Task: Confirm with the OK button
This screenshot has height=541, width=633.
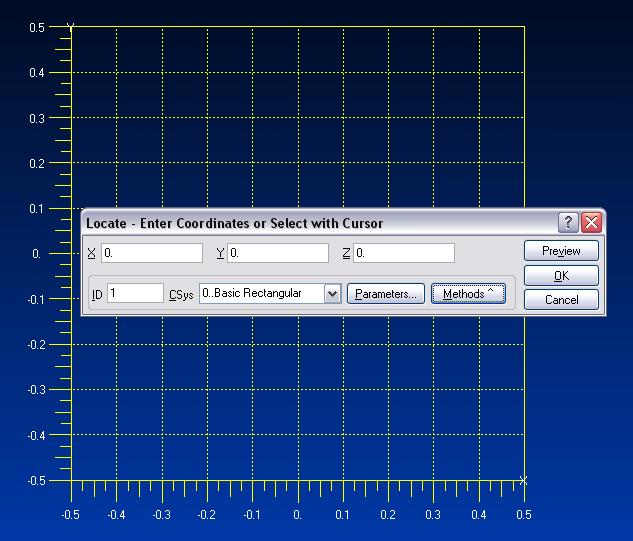Action: pyautogui.click(x=561, y=275)
